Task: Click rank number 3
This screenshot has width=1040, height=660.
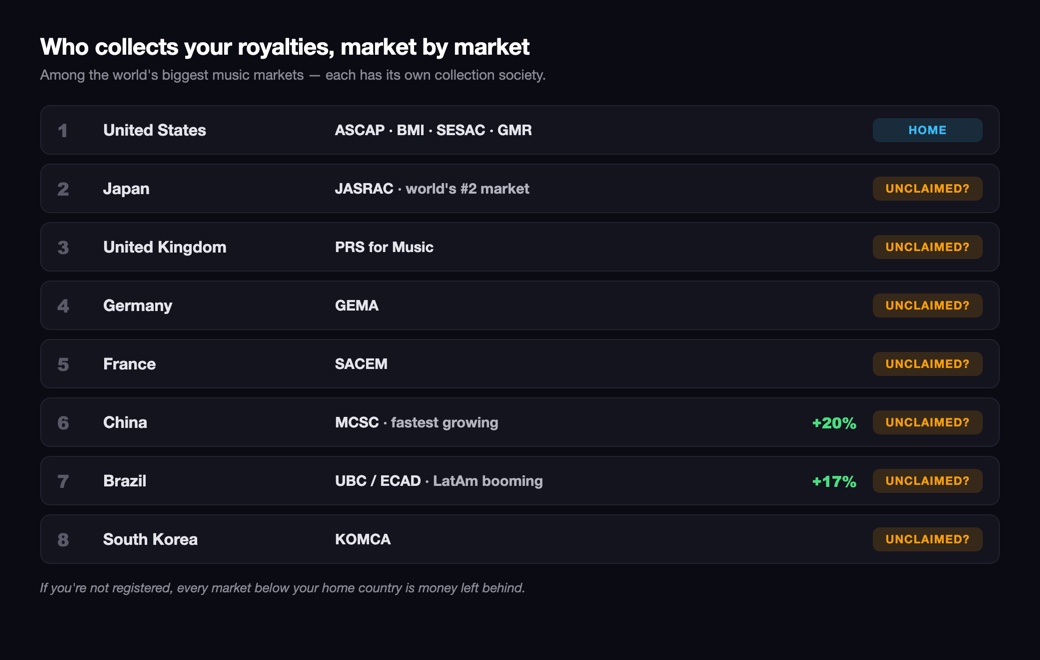Action: (63, 247)
